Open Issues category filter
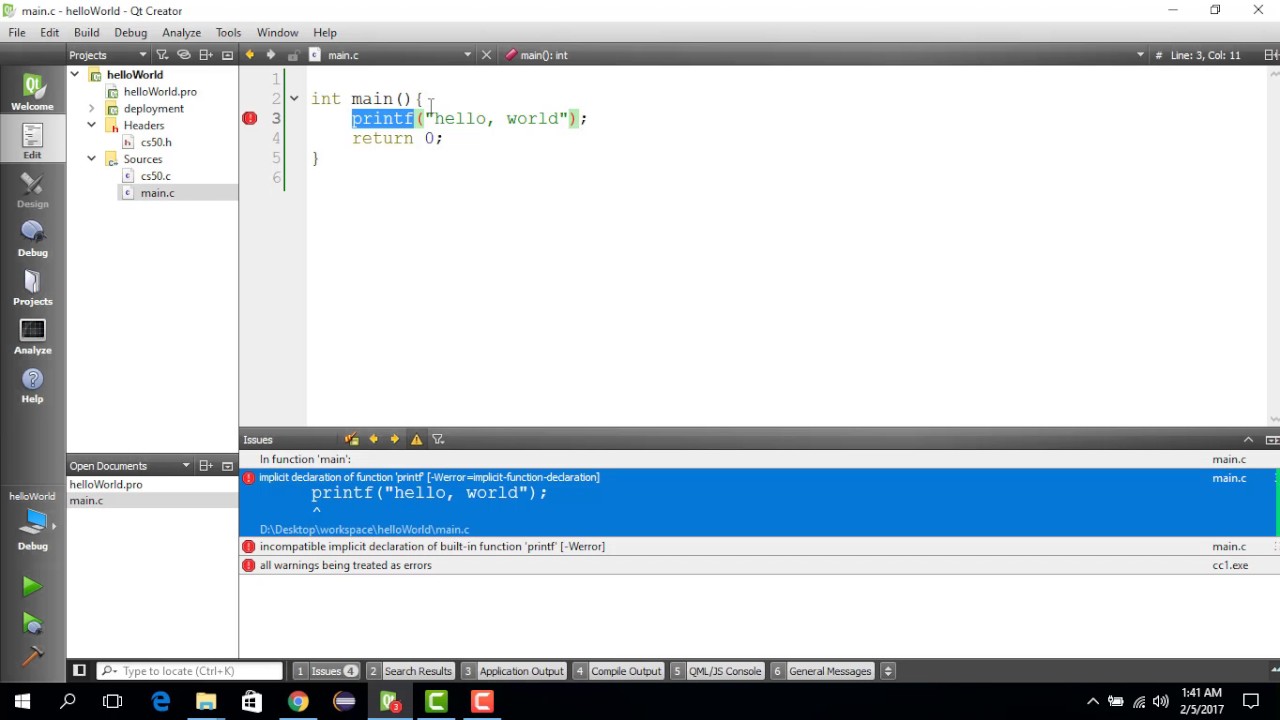This screenshot has width=1280, height=720. point(438,439)
